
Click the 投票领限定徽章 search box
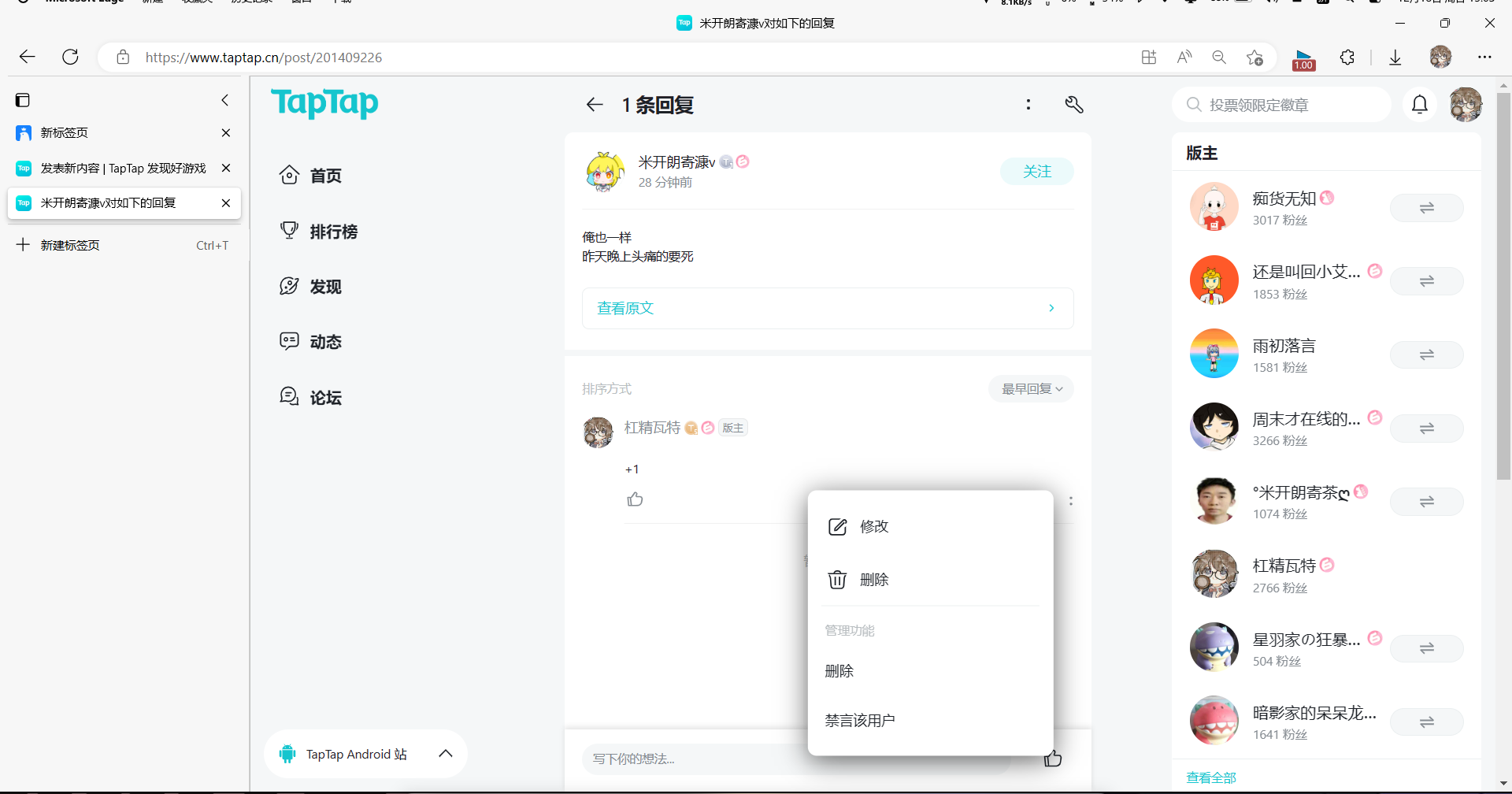coord(1282,105)
